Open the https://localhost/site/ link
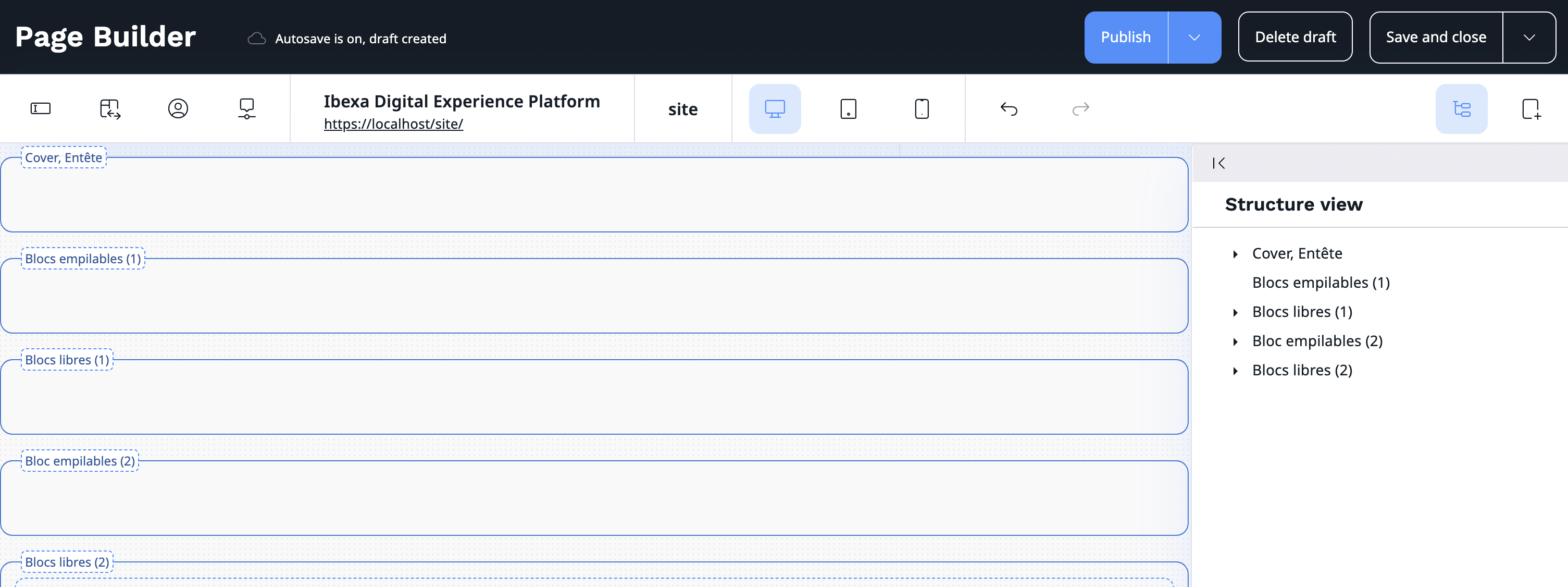 click(x=393, y=124)
